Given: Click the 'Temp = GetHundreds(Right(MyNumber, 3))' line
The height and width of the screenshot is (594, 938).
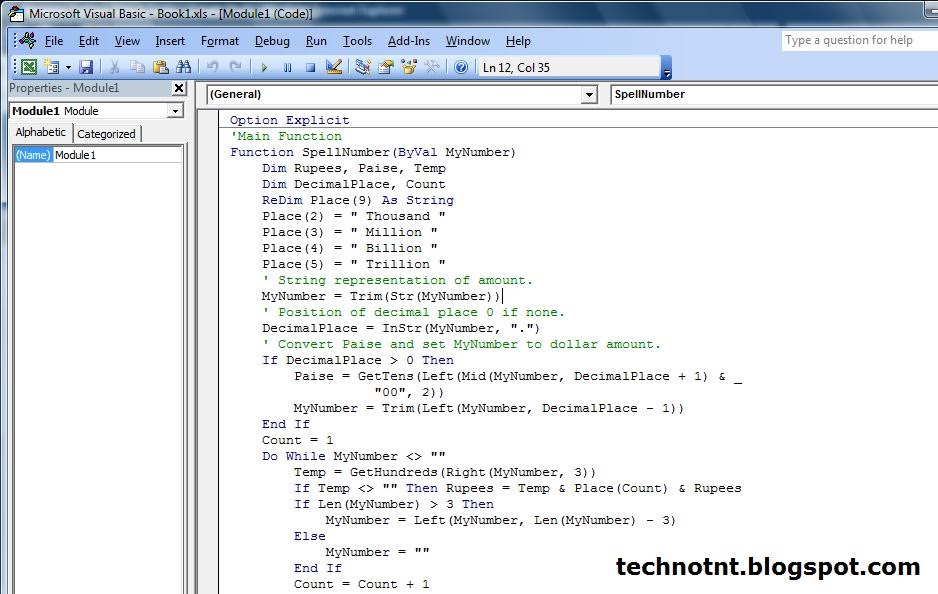Looking at the screenshot, I should (x=444, y=472).
